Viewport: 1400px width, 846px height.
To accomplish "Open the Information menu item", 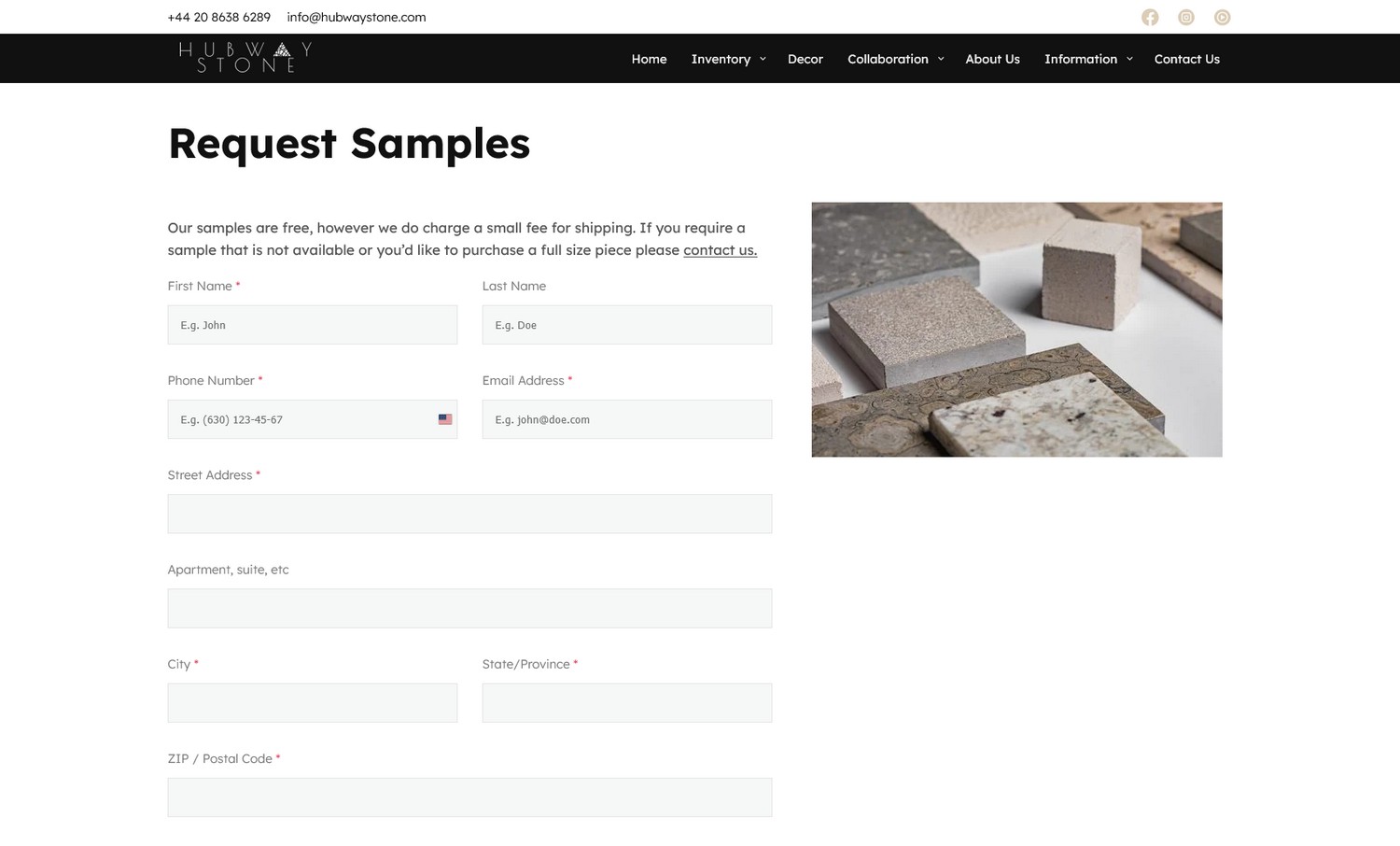I will (1081, 59).
